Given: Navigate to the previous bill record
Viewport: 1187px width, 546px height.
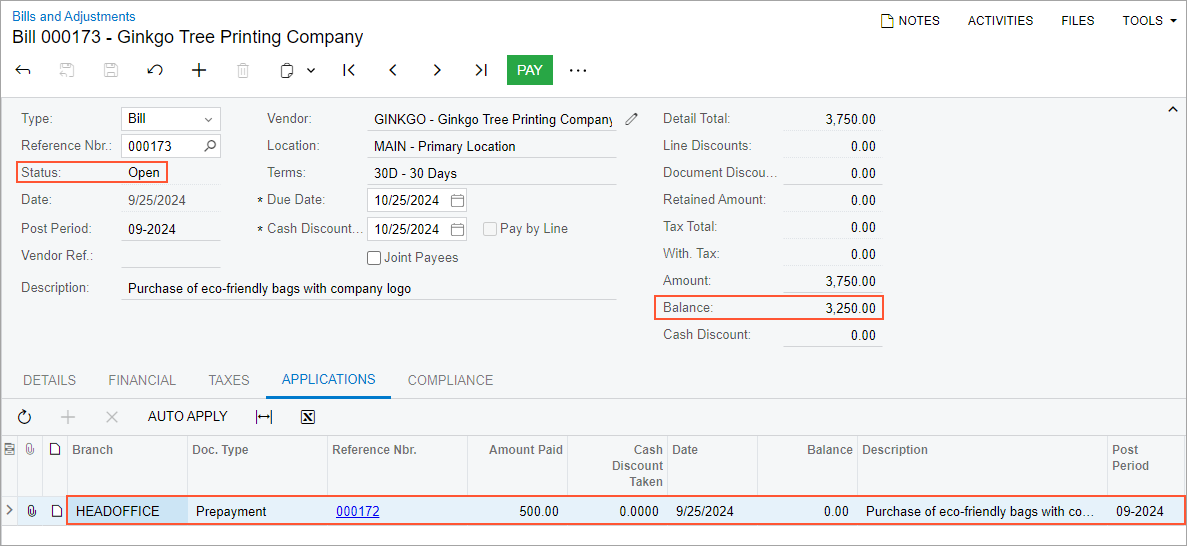Looking at the screenshot, I should [x=393, y=70].
